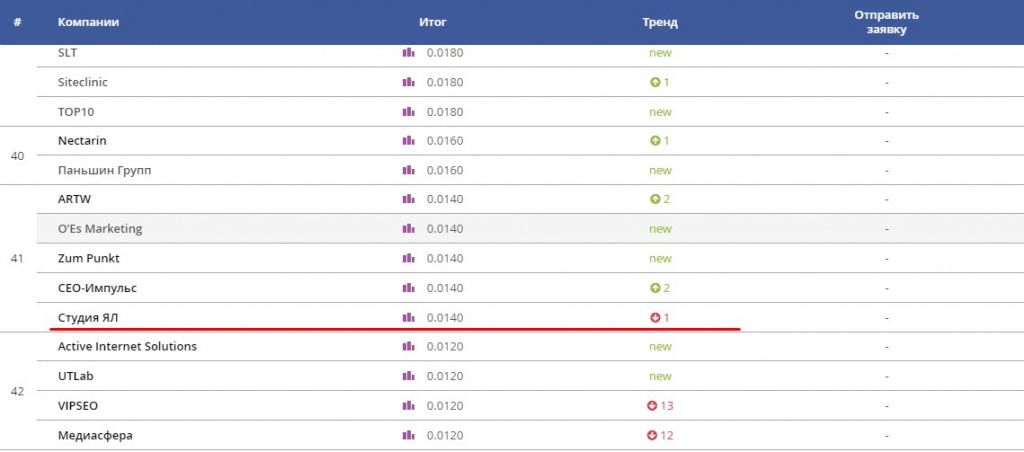Click chart icon for Active Internet Solutions

(409, 346)
